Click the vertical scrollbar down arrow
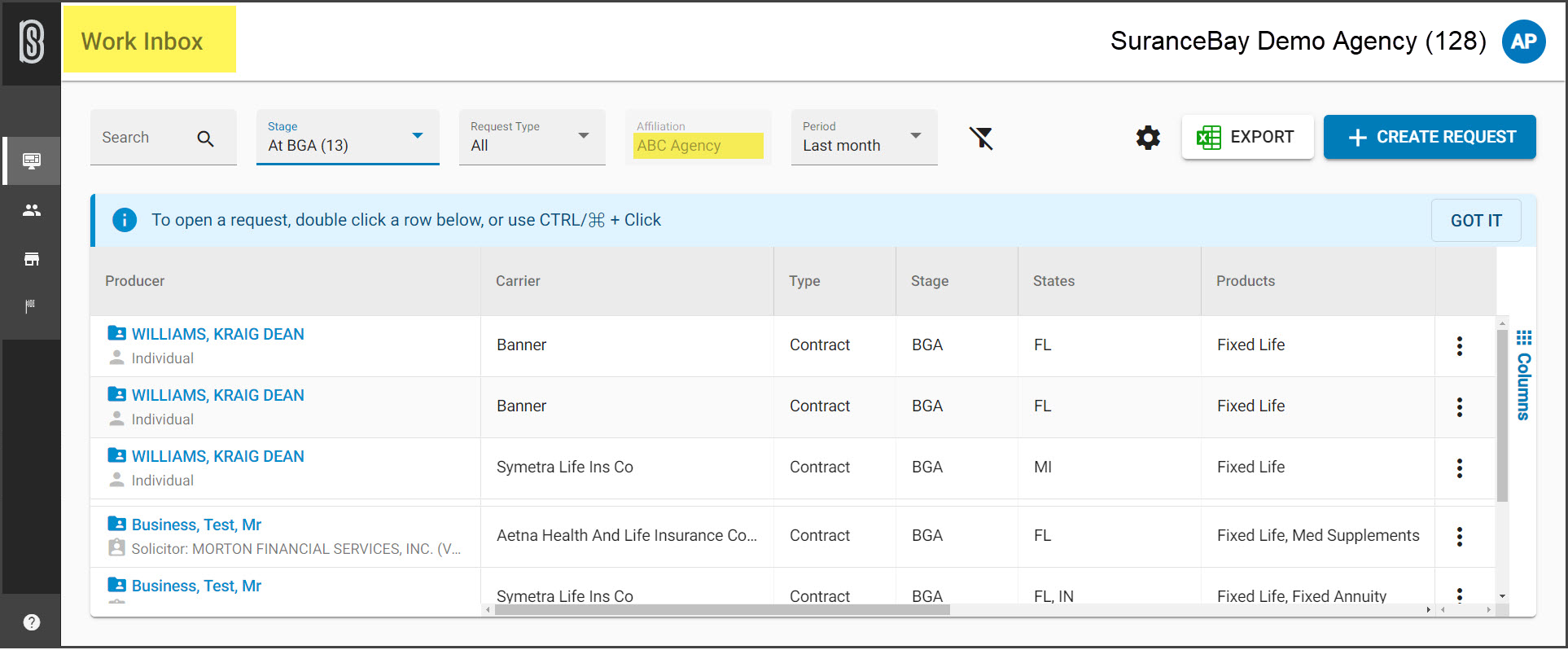 click(x=1502, y=597)
